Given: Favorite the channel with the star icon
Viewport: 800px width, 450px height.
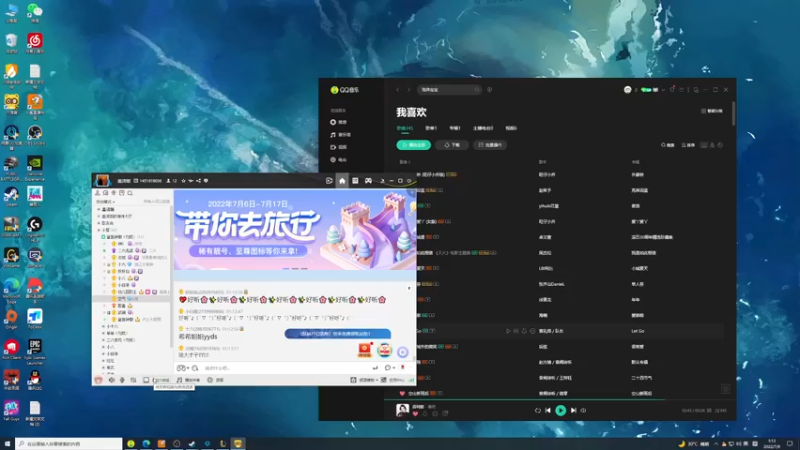Looking at the screenshot, I should coord(183,181).
